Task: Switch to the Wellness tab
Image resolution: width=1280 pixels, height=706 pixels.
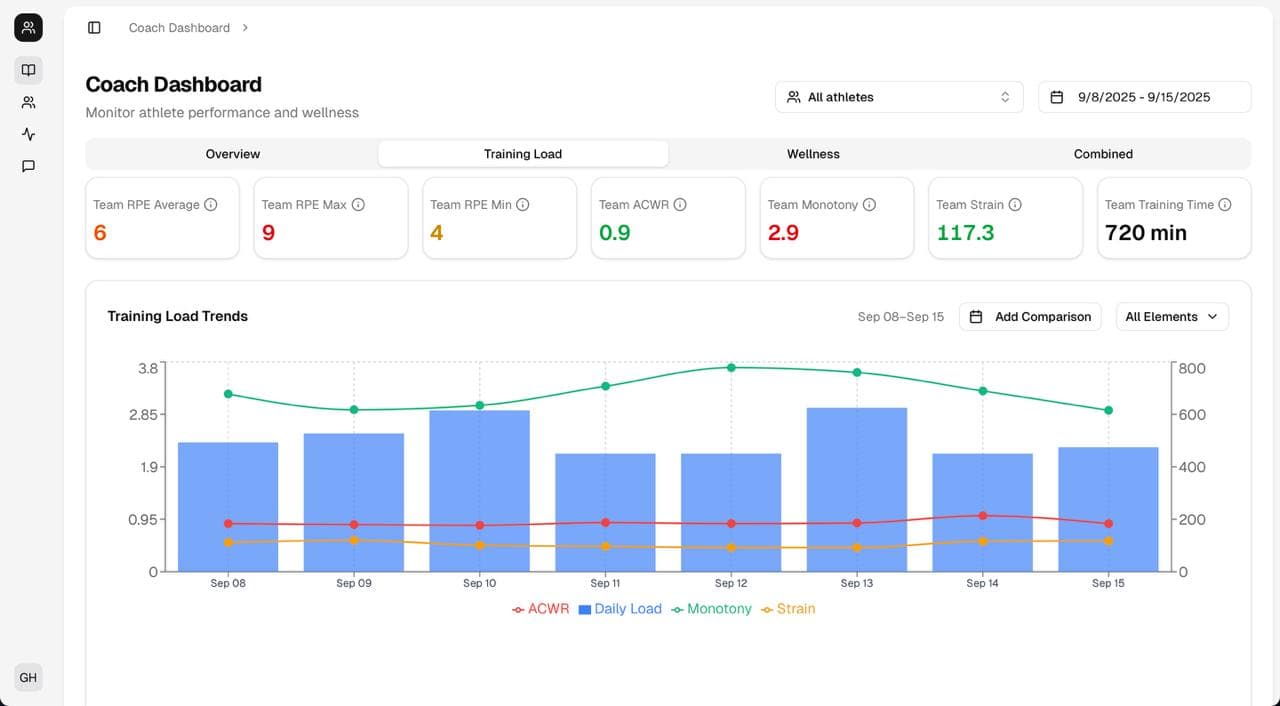Action: pyautogui.click(x=813, y=154)
